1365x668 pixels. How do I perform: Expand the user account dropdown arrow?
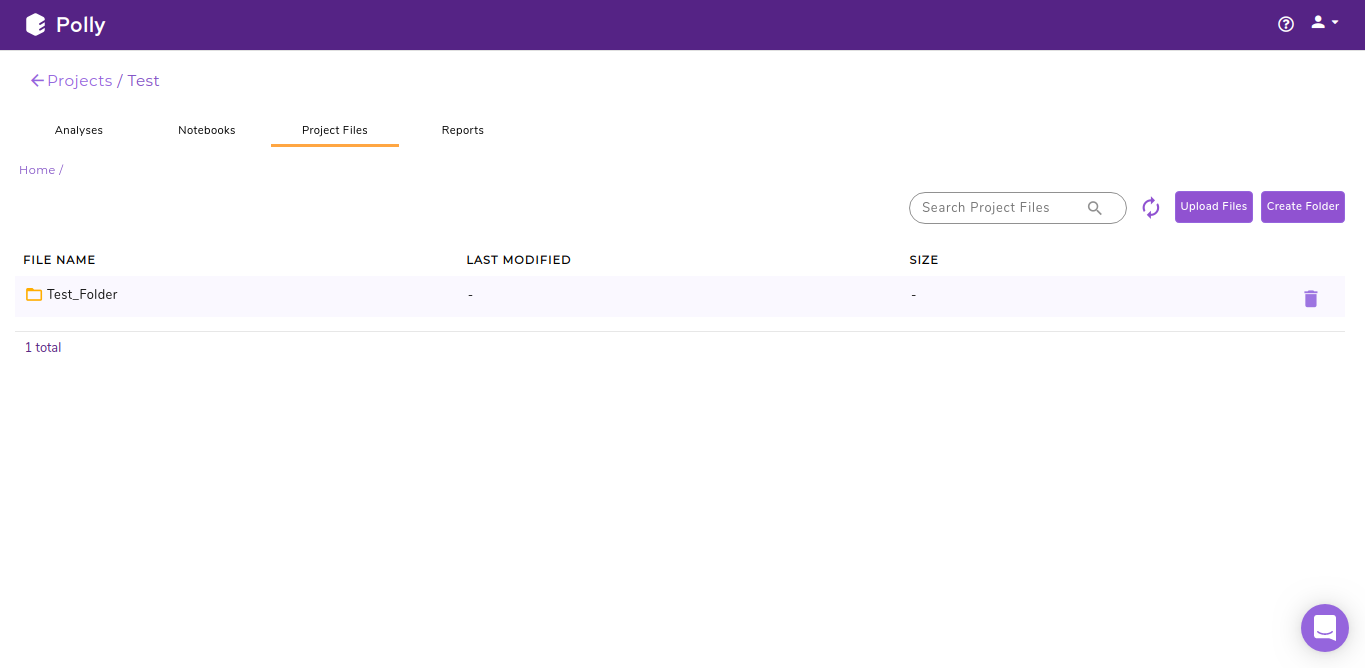[1332, 24]
